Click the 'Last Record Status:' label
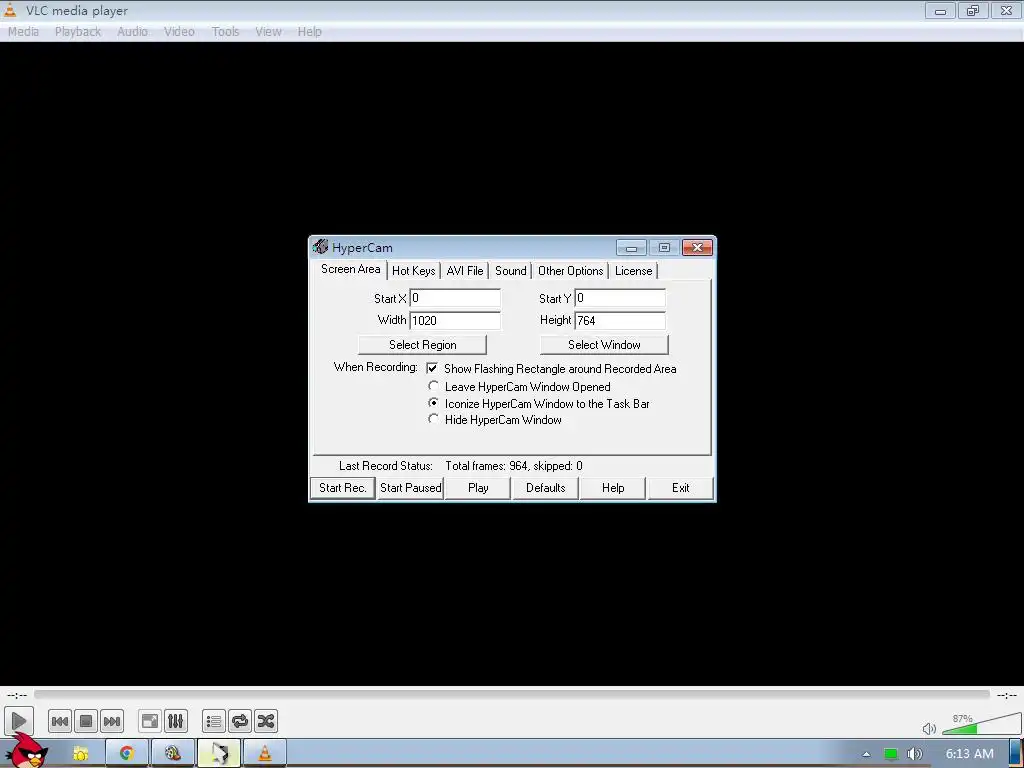Image resolution: width=1024 pixels, height=768 pixels. (x=386, y=466)
